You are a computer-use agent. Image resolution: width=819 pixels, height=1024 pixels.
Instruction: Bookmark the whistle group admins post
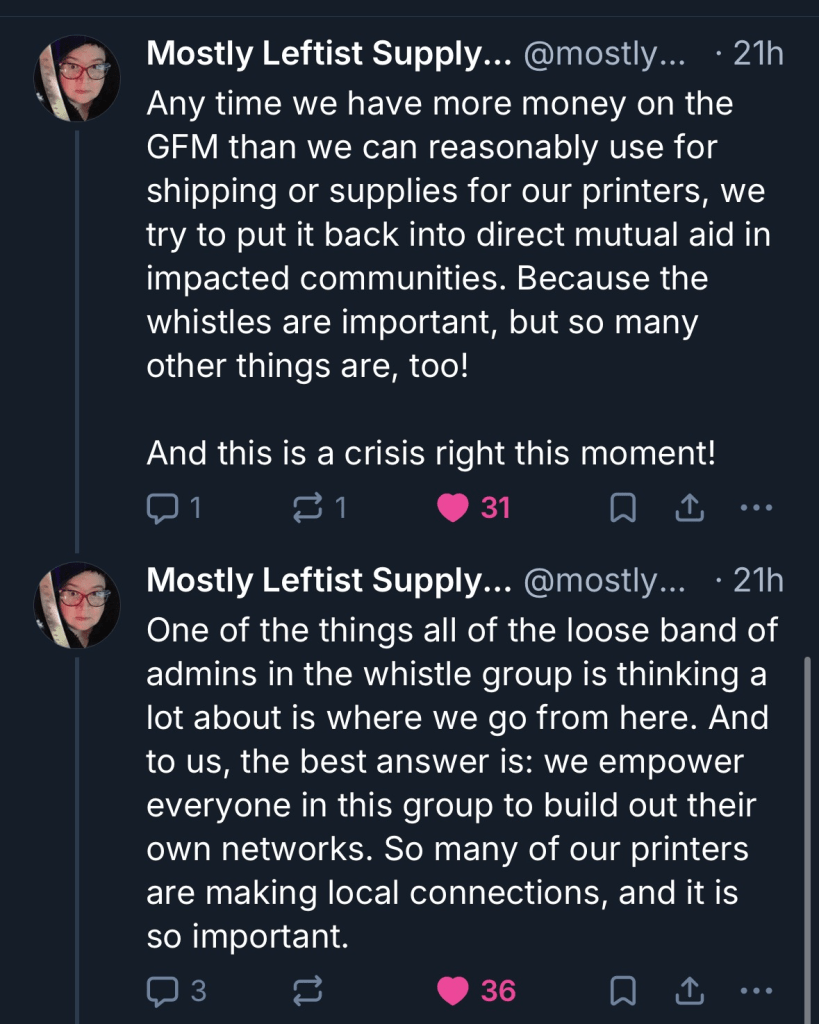coord(623,990)
